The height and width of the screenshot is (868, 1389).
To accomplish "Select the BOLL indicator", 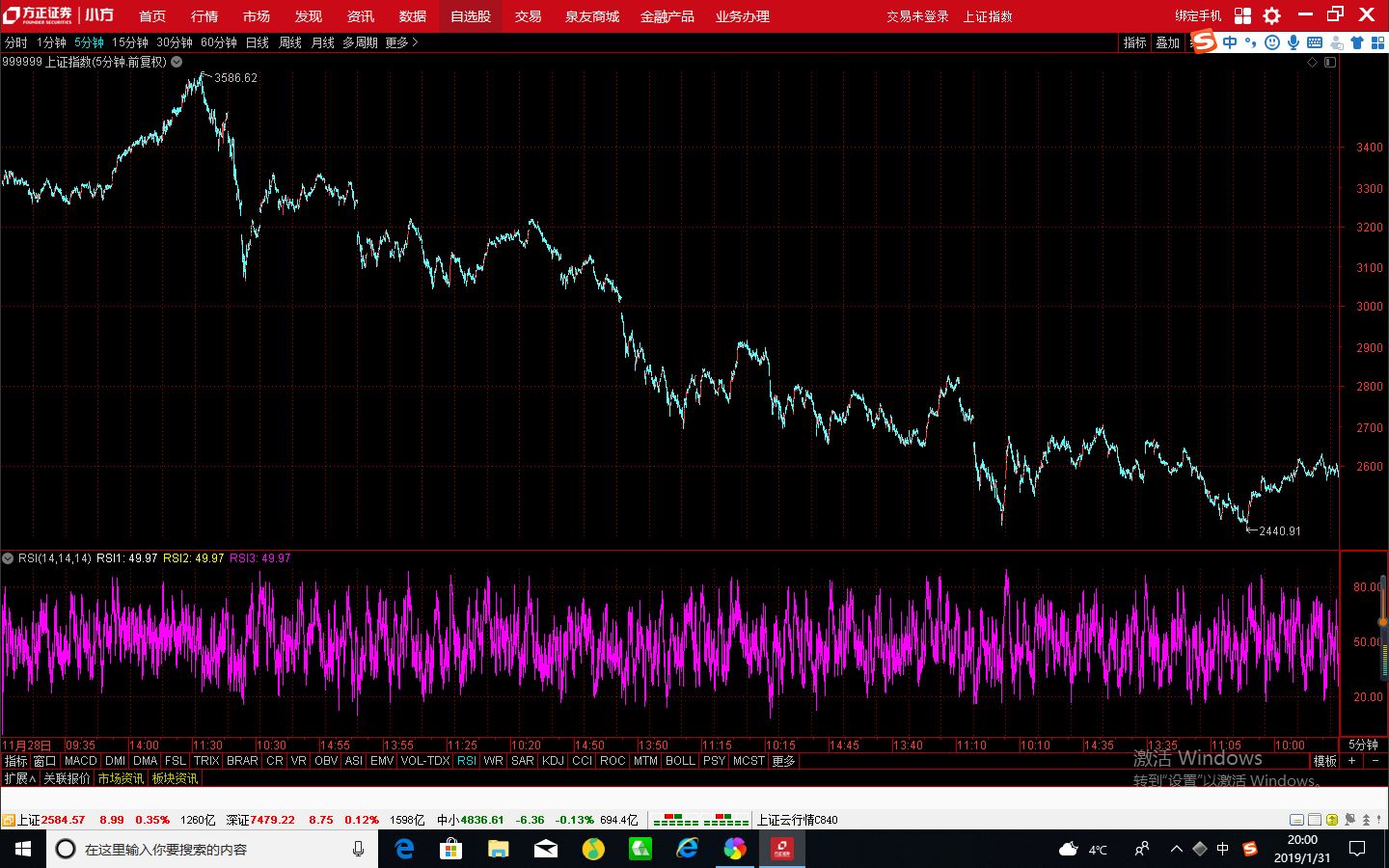I will [680, 761].
